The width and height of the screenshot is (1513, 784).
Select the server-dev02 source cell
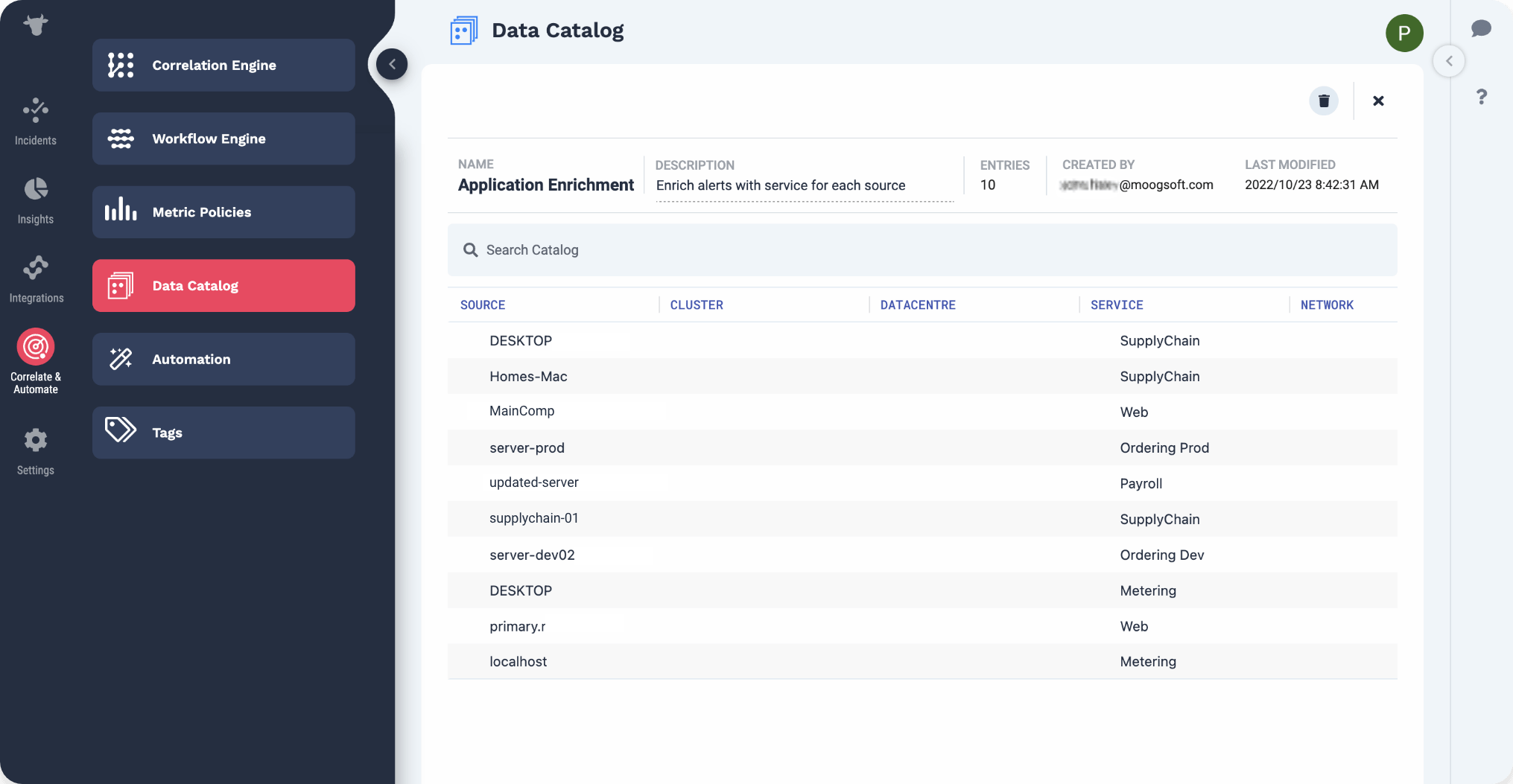tap(532, 555)
